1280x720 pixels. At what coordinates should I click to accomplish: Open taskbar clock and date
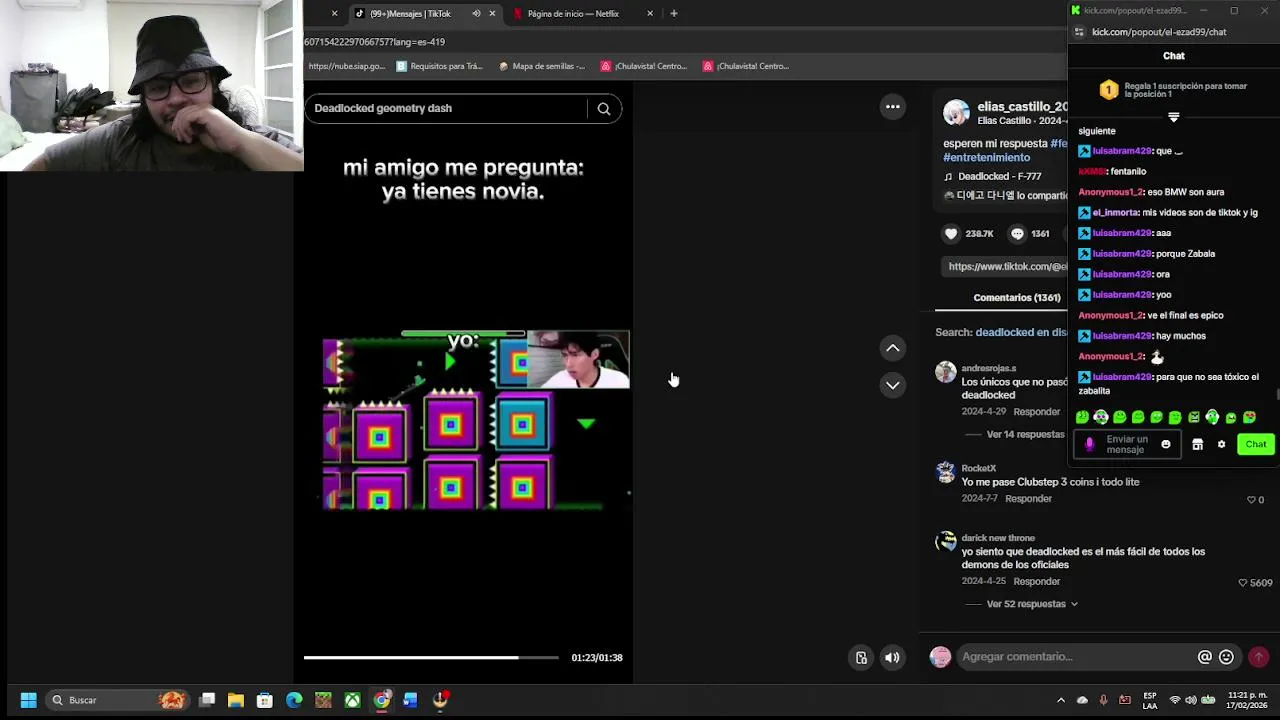(1247, 700)
